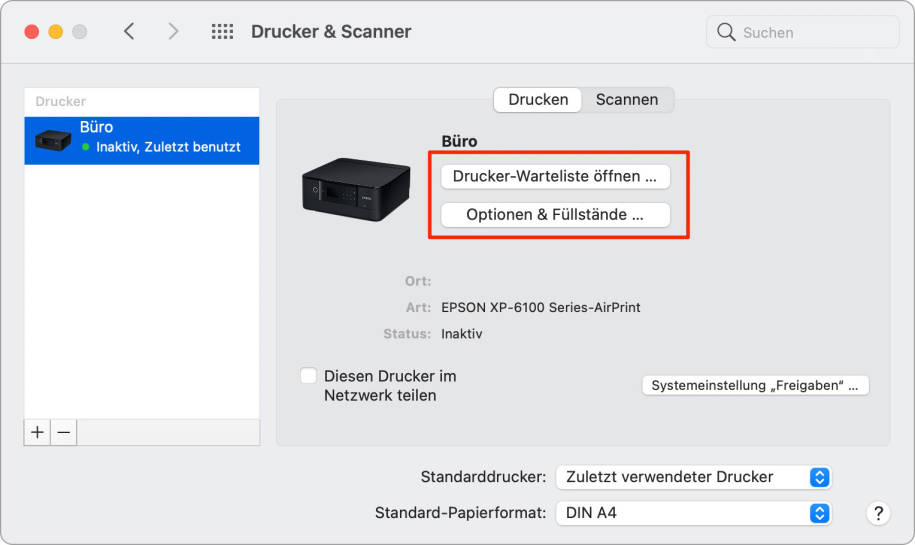Click the plus button to add printer
This screenshot has height=545, width=915.
click(x=38, y=432)
